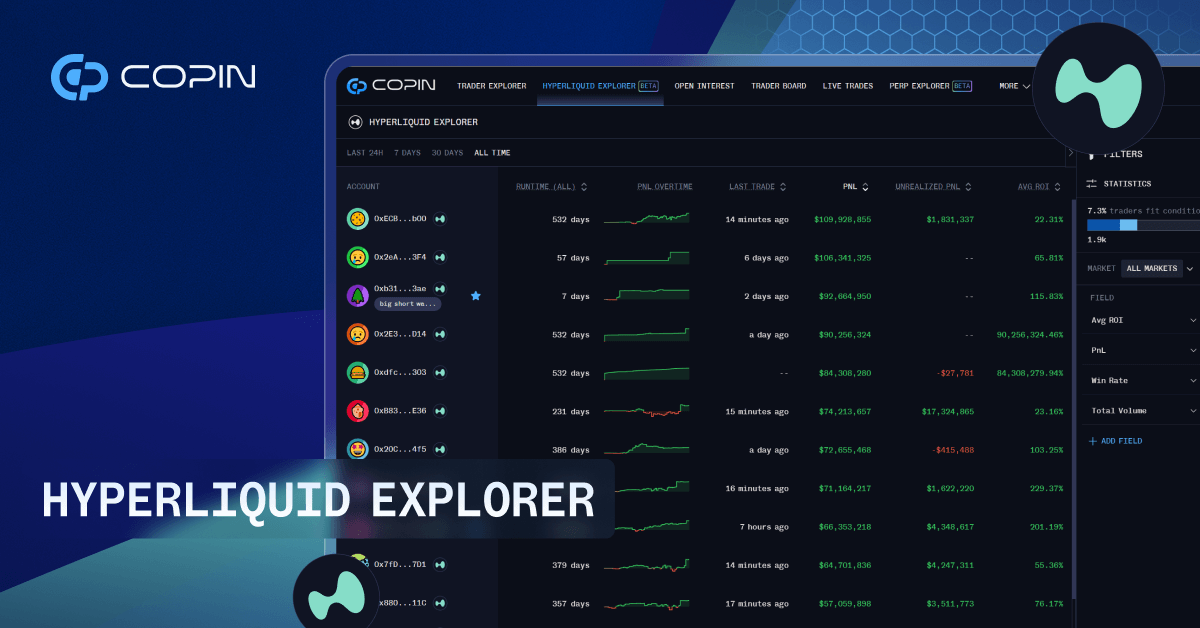This screenshot has width=1200, height=628.
Task: Click the trader avatar for 0xdfc...303
Action: (357, 372)
